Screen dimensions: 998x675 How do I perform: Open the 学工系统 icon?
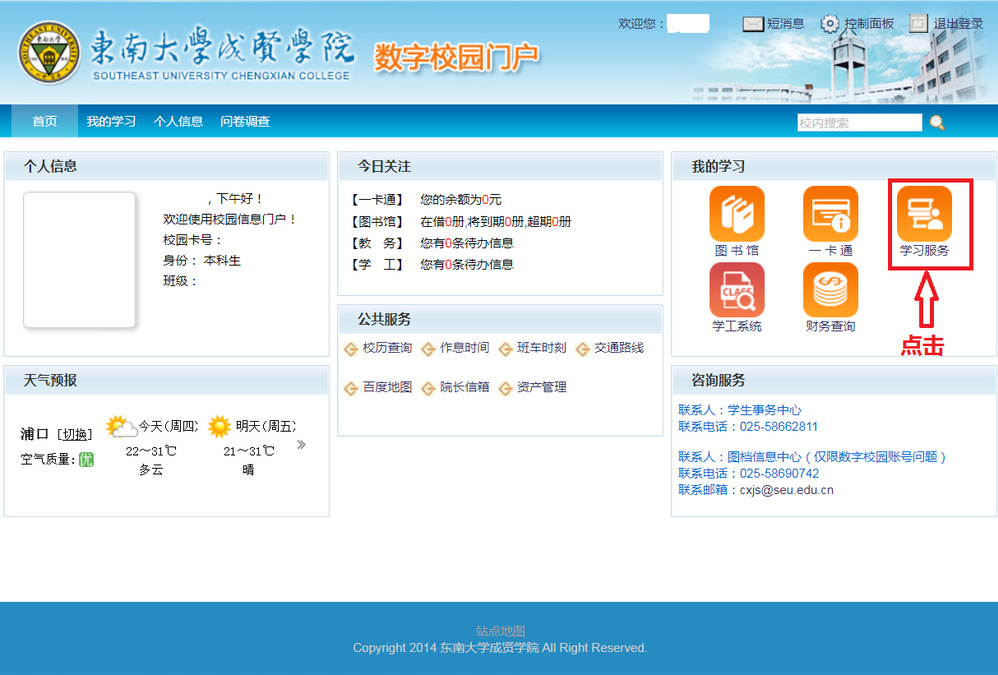click(x=736, y=290)
